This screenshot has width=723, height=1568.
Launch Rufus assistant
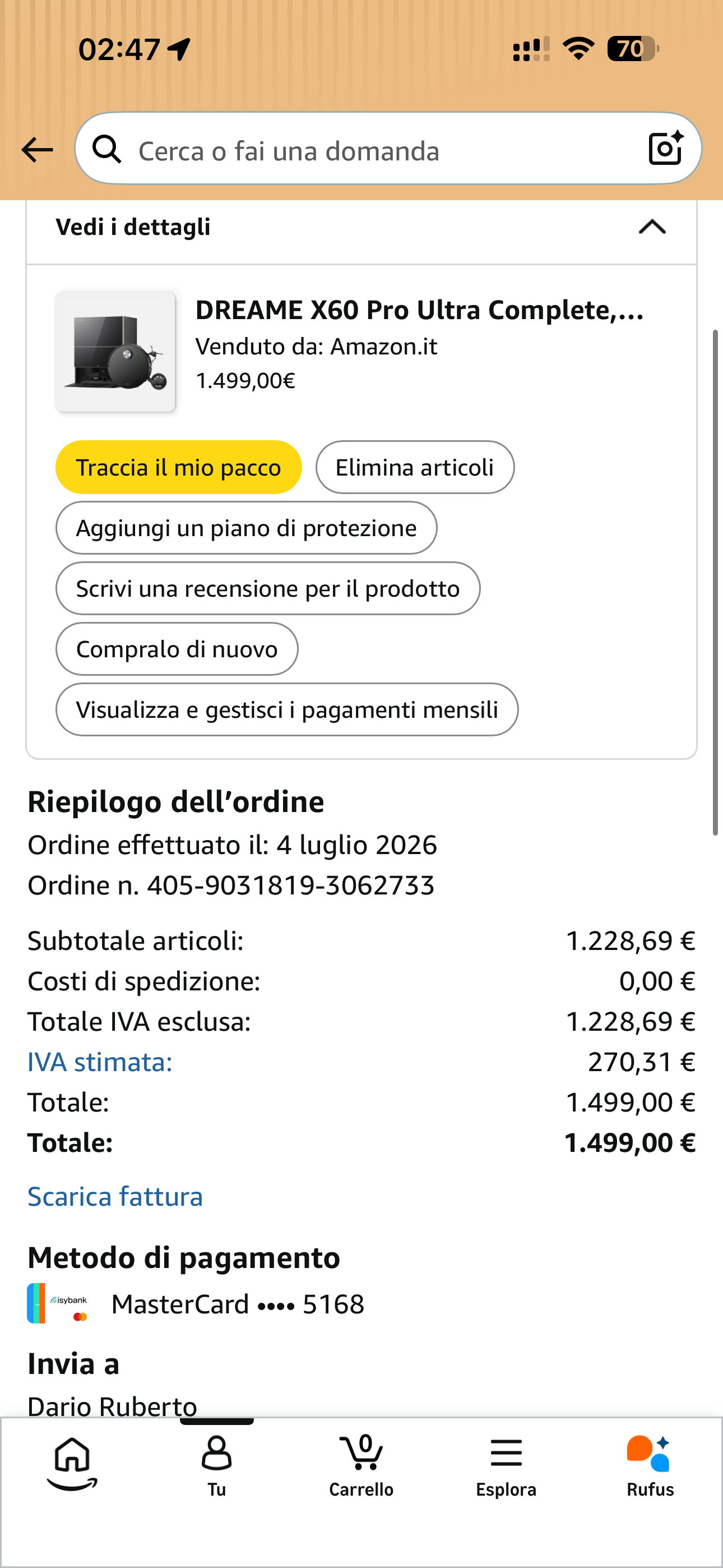650,1466
